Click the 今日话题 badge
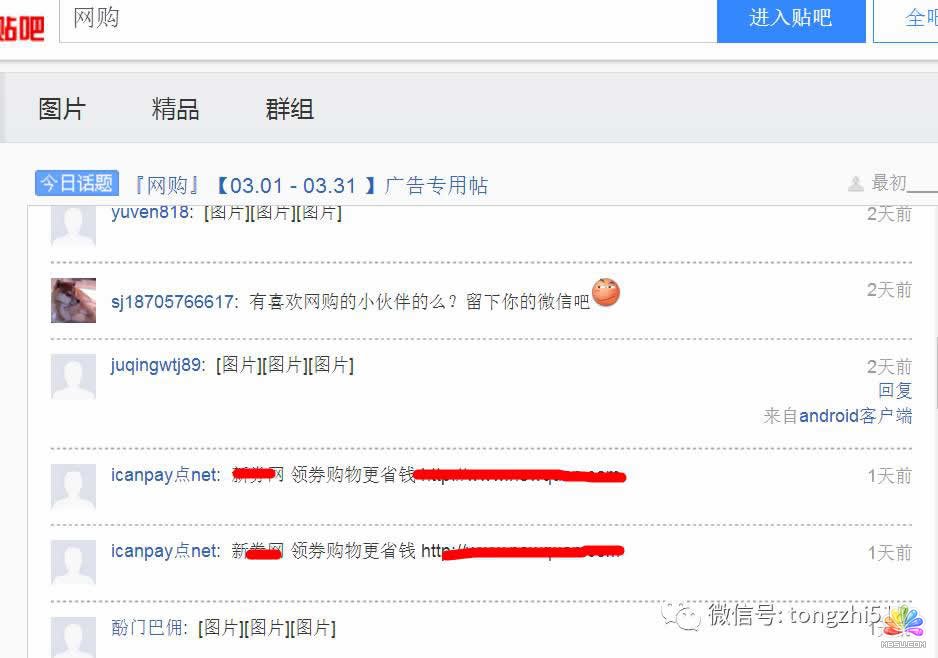 click(77, 183)
